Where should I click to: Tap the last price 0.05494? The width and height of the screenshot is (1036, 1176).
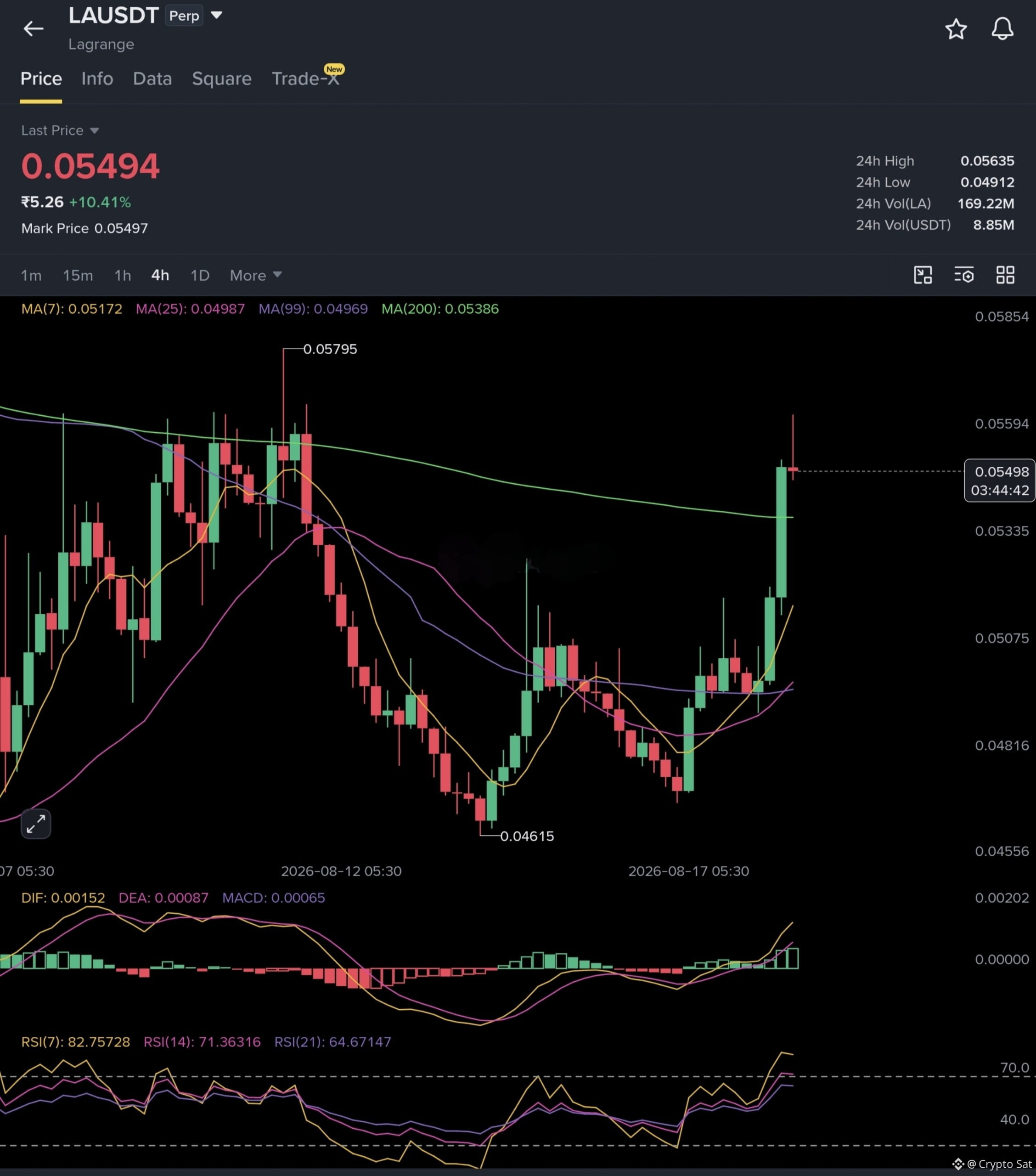(90, 166)
